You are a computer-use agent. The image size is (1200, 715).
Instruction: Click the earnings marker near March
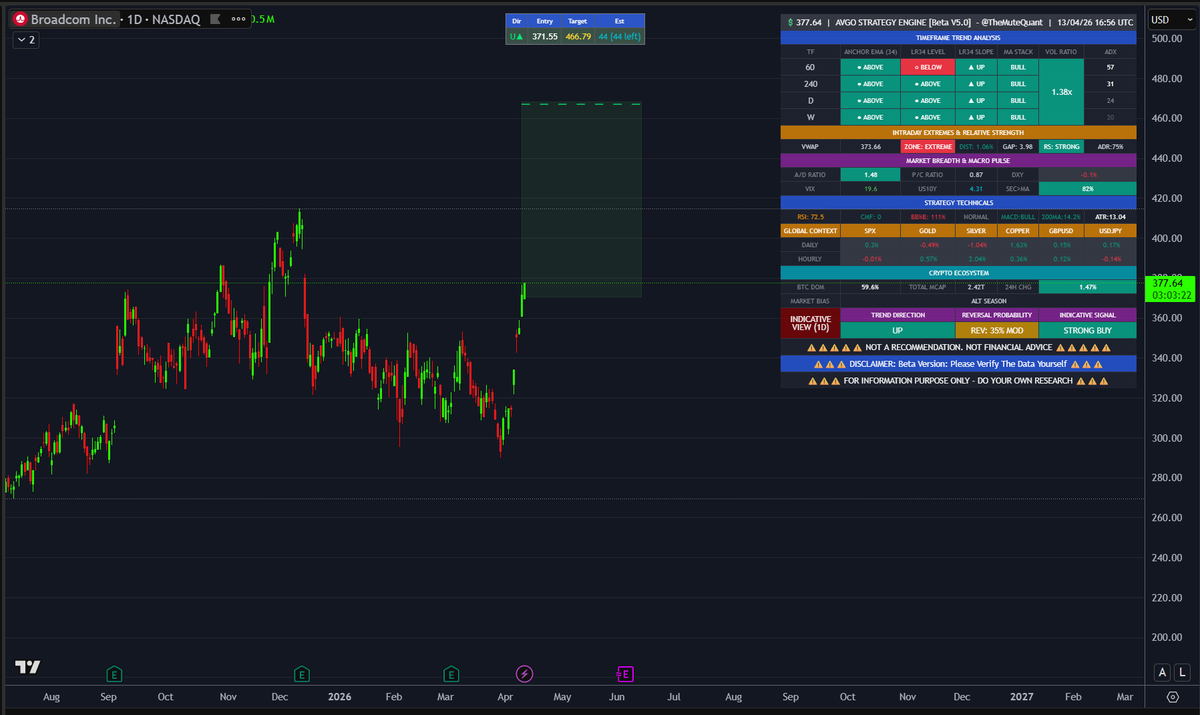451,673
